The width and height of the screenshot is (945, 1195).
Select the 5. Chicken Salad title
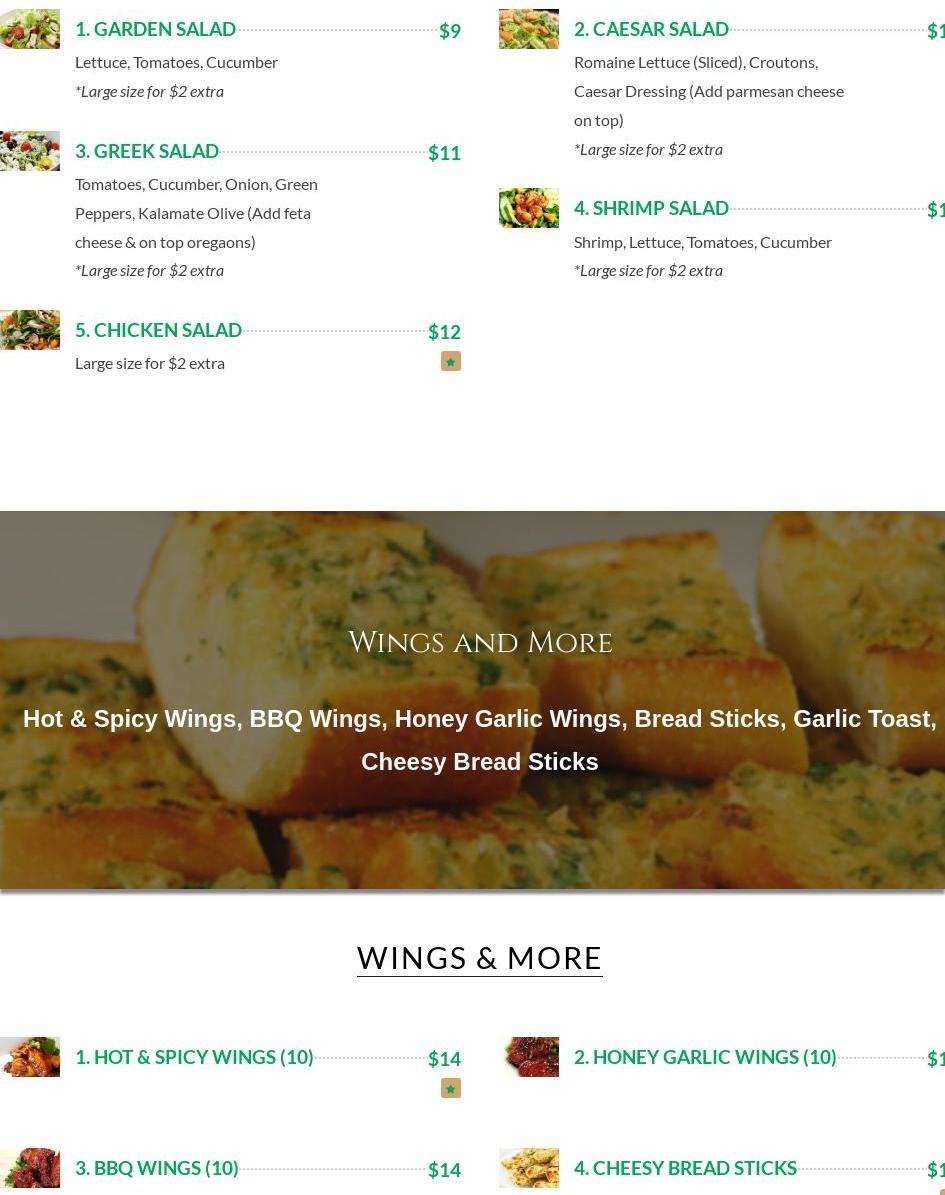[x=159, y=330]
